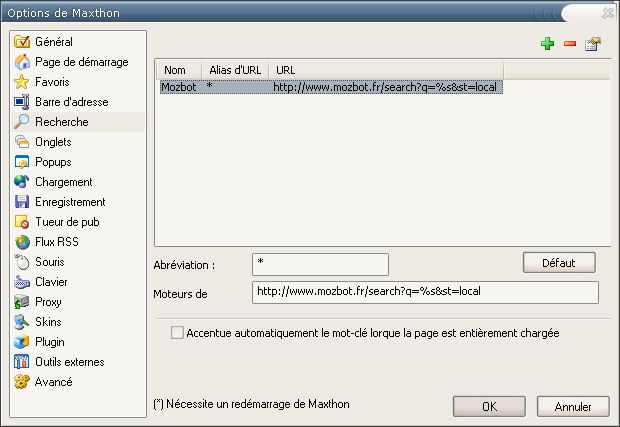Click the Page de démarrage house icon

22,62
